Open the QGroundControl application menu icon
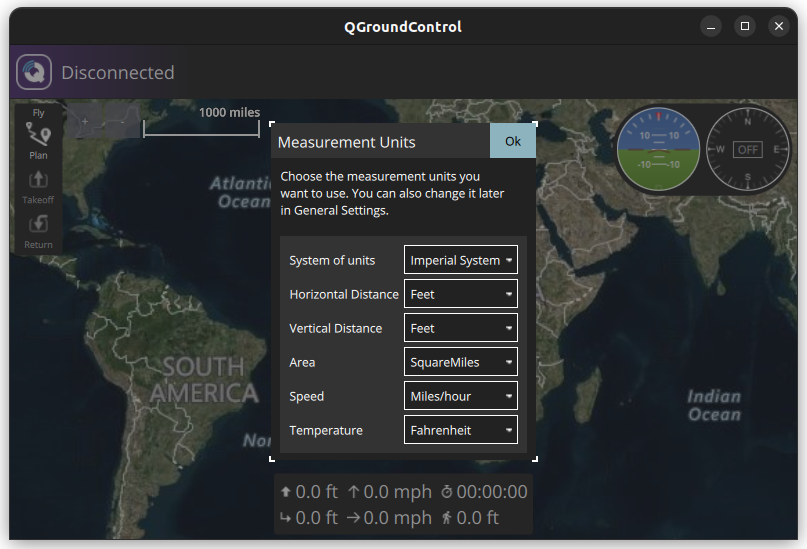The image size is (807, 549). pyautogui.click(x=34, y=72)
